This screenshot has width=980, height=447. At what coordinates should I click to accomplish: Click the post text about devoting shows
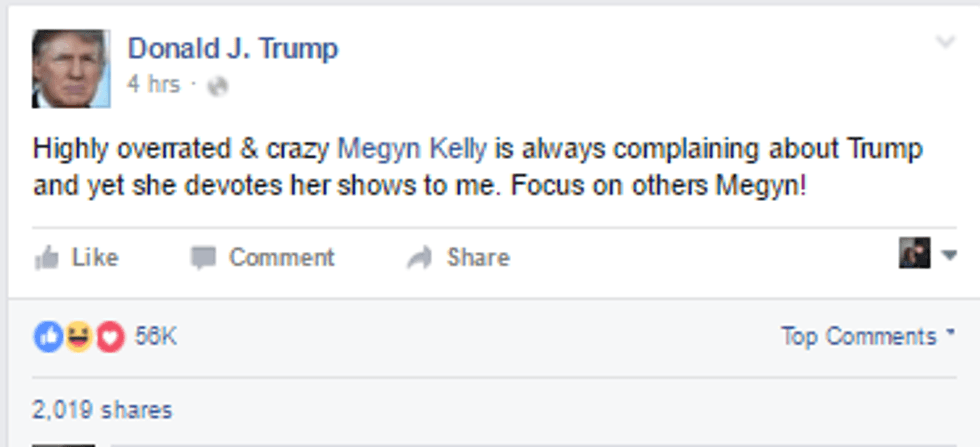[418, 187]
